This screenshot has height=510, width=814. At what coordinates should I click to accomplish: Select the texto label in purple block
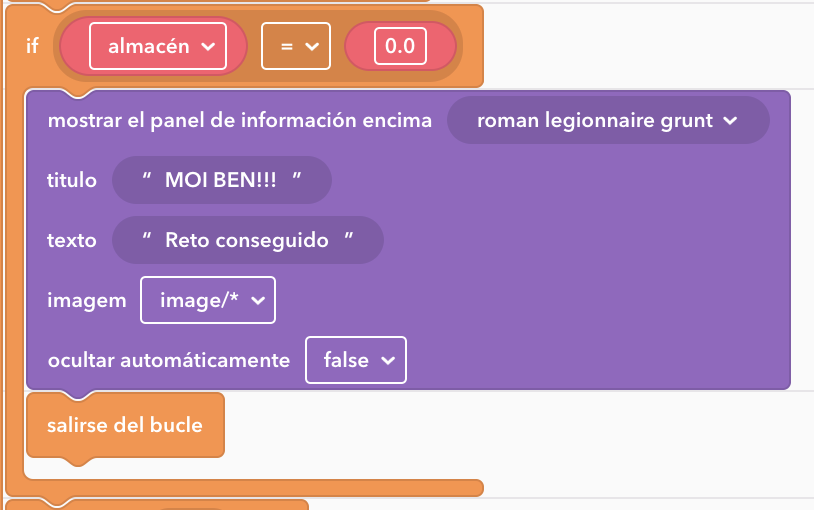(x=72, y=240)
